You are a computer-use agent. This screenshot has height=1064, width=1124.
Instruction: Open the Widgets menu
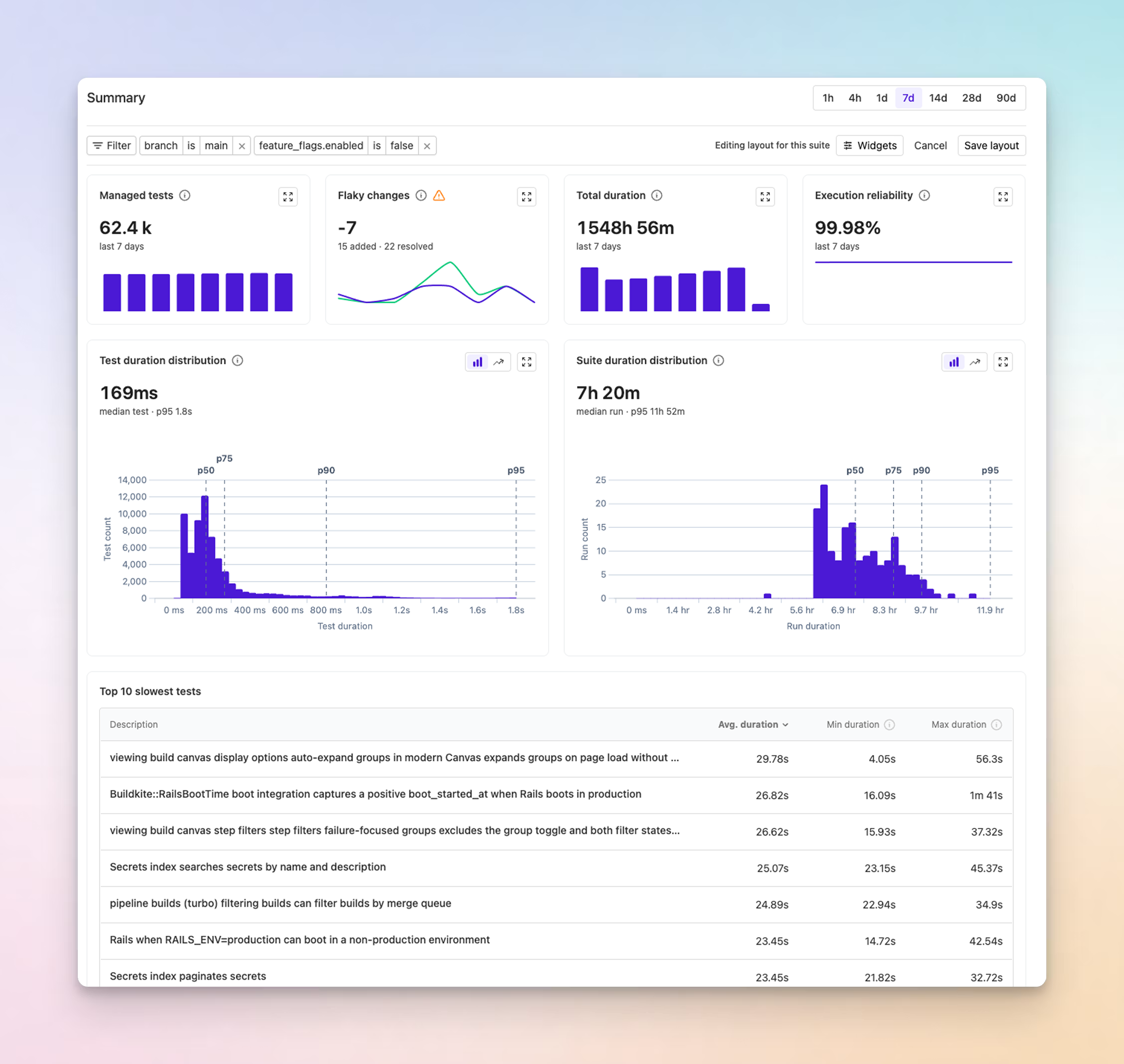pos(869,146)
